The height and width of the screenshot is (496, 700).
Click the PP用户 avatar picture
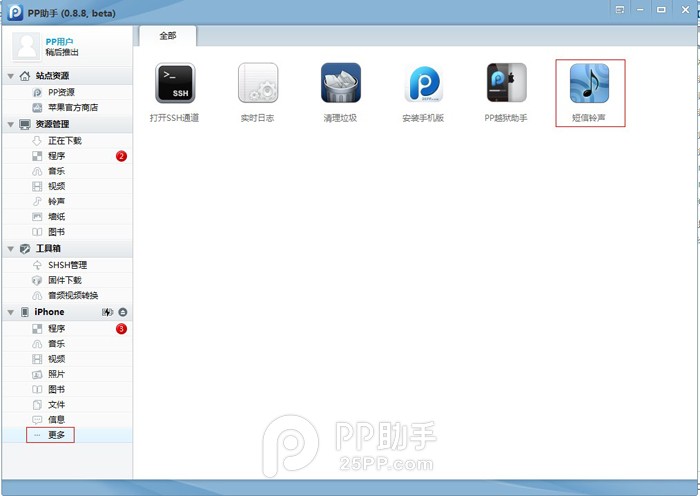pos(26,46)
